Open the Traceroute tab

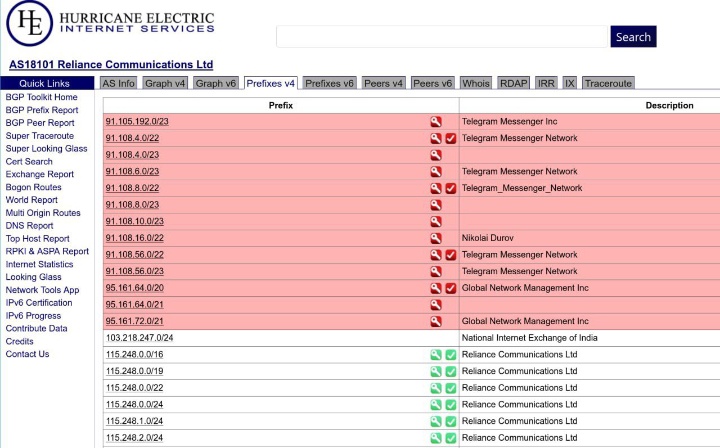pyautogui.click(x=608, y=83)
